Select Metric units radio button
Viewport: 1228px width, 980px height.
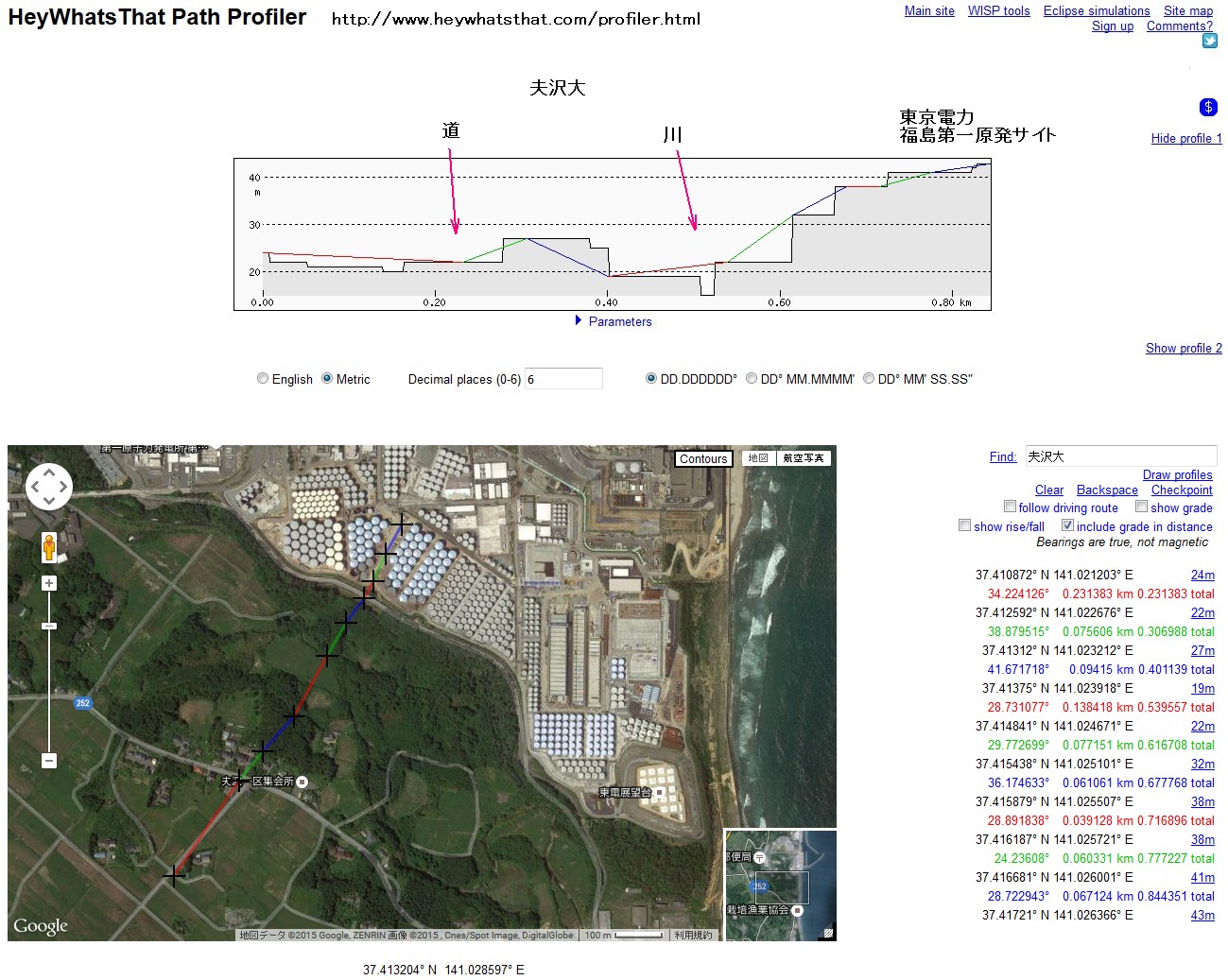pos(327,378)
